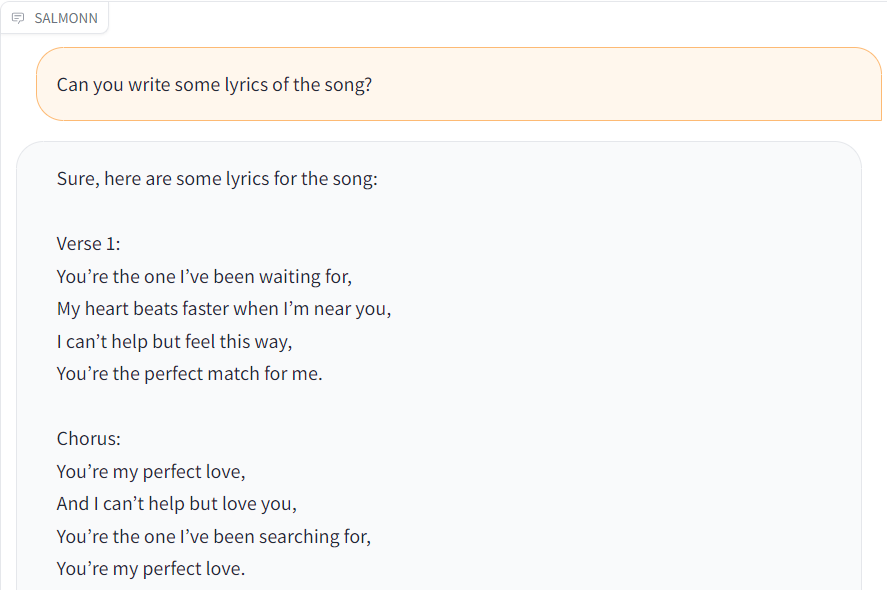Click the line 'You're the one I've been searching for'
887x590 pixels.
pos(214,537)
